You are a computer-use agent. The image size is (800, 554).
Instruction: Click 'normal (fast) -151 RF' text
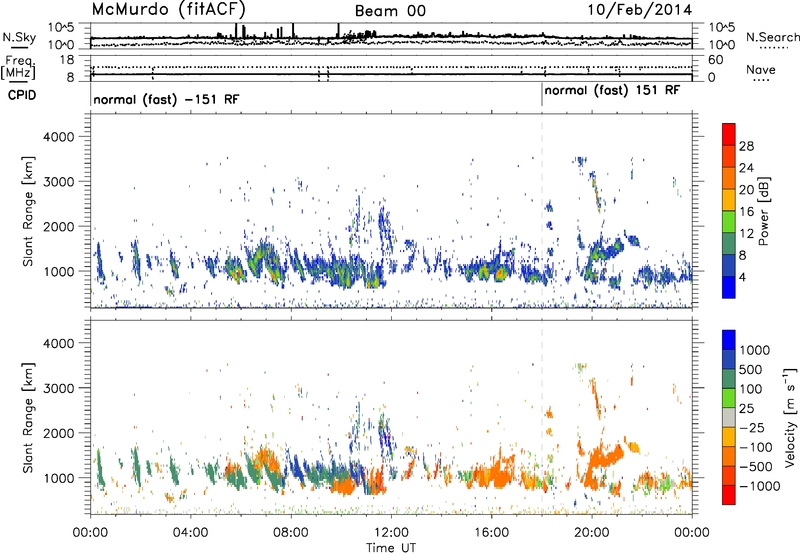(166, 99)
